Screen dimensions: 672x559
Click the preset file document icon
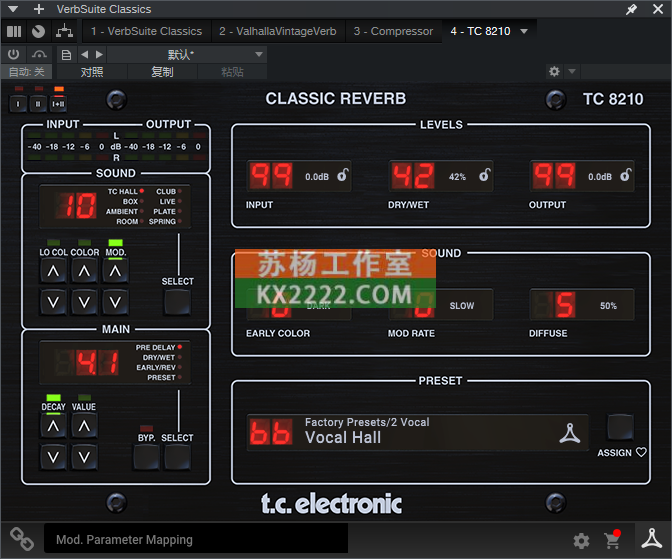pyautogui.click(x=66, y=55)
